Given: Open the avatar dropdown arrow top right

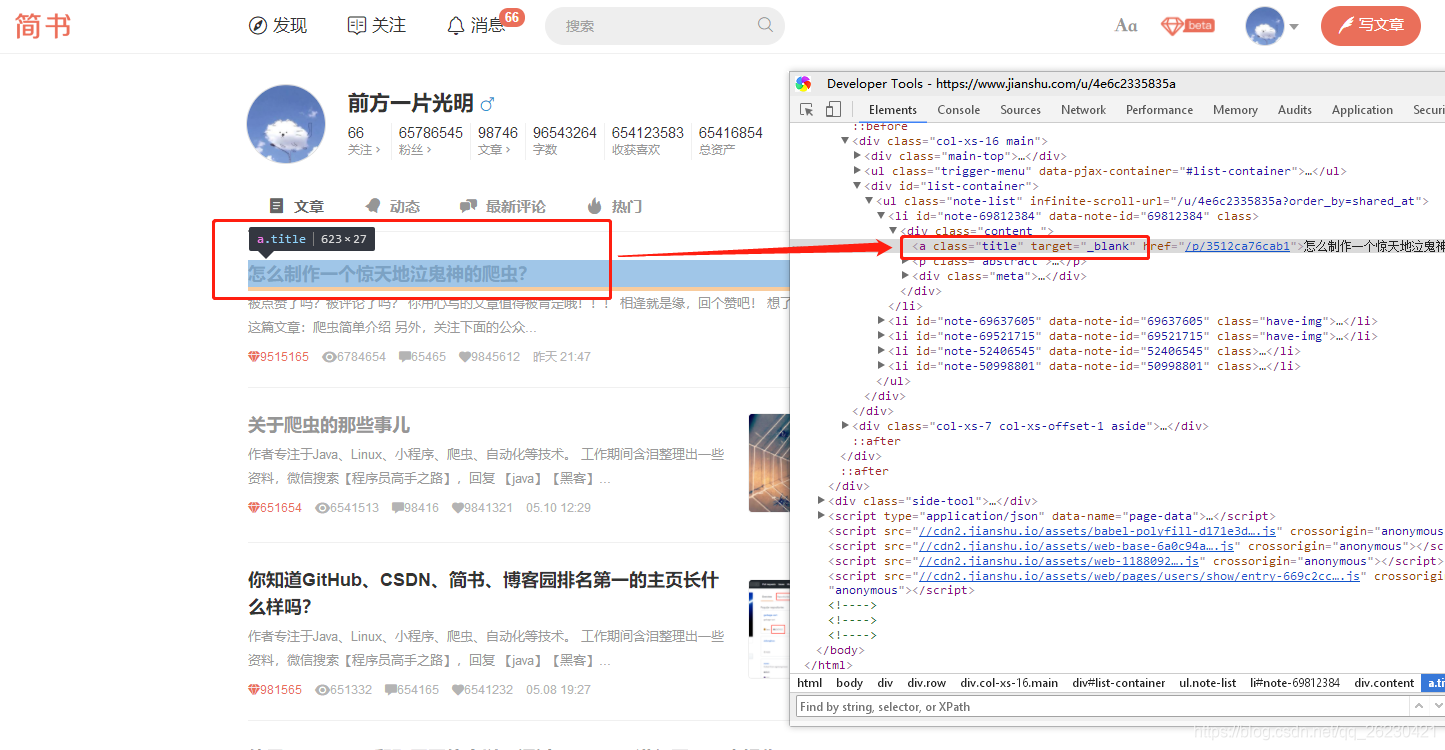Looking at the screenshot, I should pyautogui.click(x=1293, y=26).
